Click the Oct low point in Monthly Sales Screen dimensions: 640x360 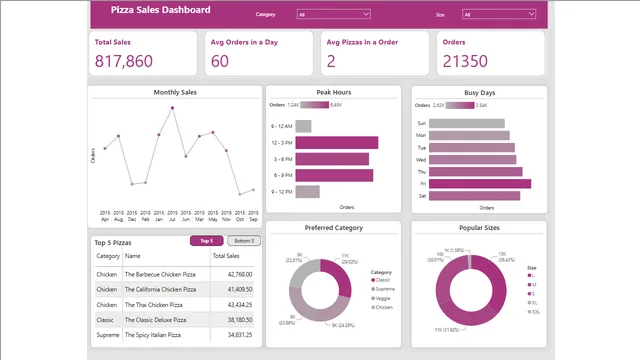(240, 194)
